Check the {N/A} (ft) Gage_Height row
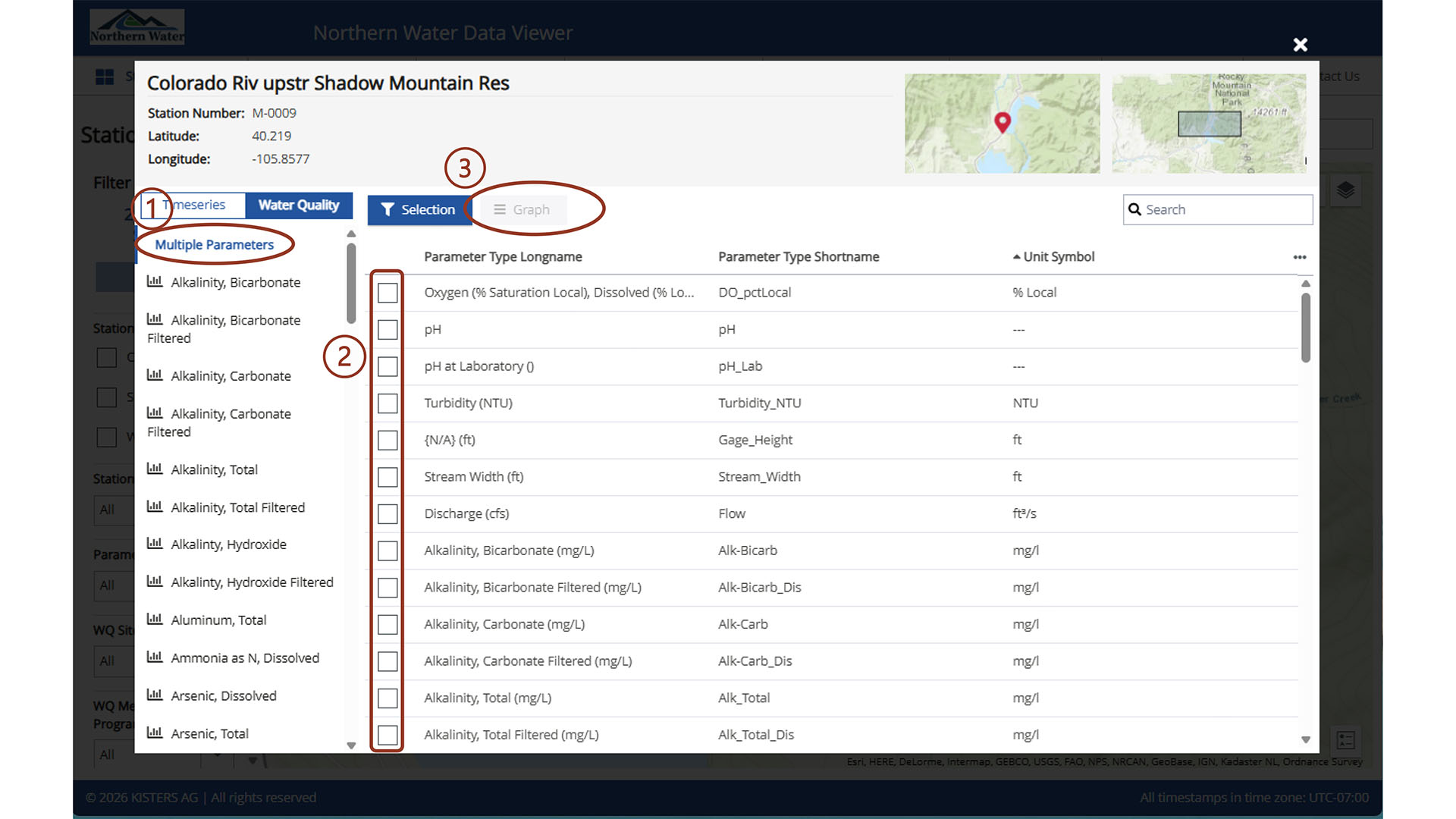 point(388,441)
